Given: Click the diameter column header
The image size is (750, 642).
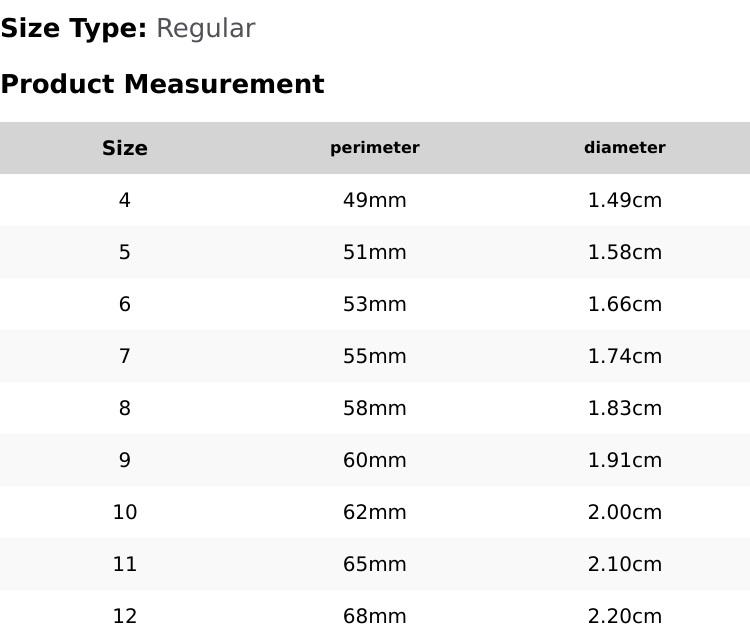Looking at the screenshot, I should tap(625, 148).
